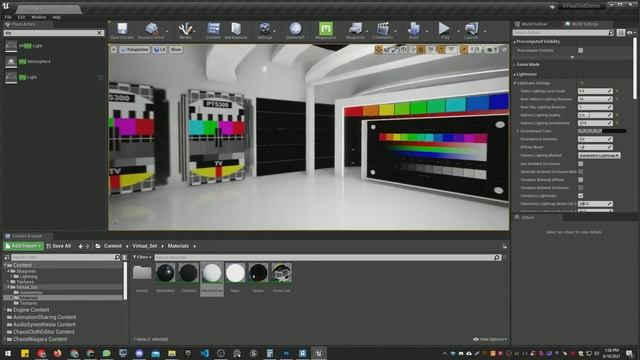Open the Volume Lighting Method dropdown
The height and width of the screenshot is (360, 640).
(x=599, y=156)
